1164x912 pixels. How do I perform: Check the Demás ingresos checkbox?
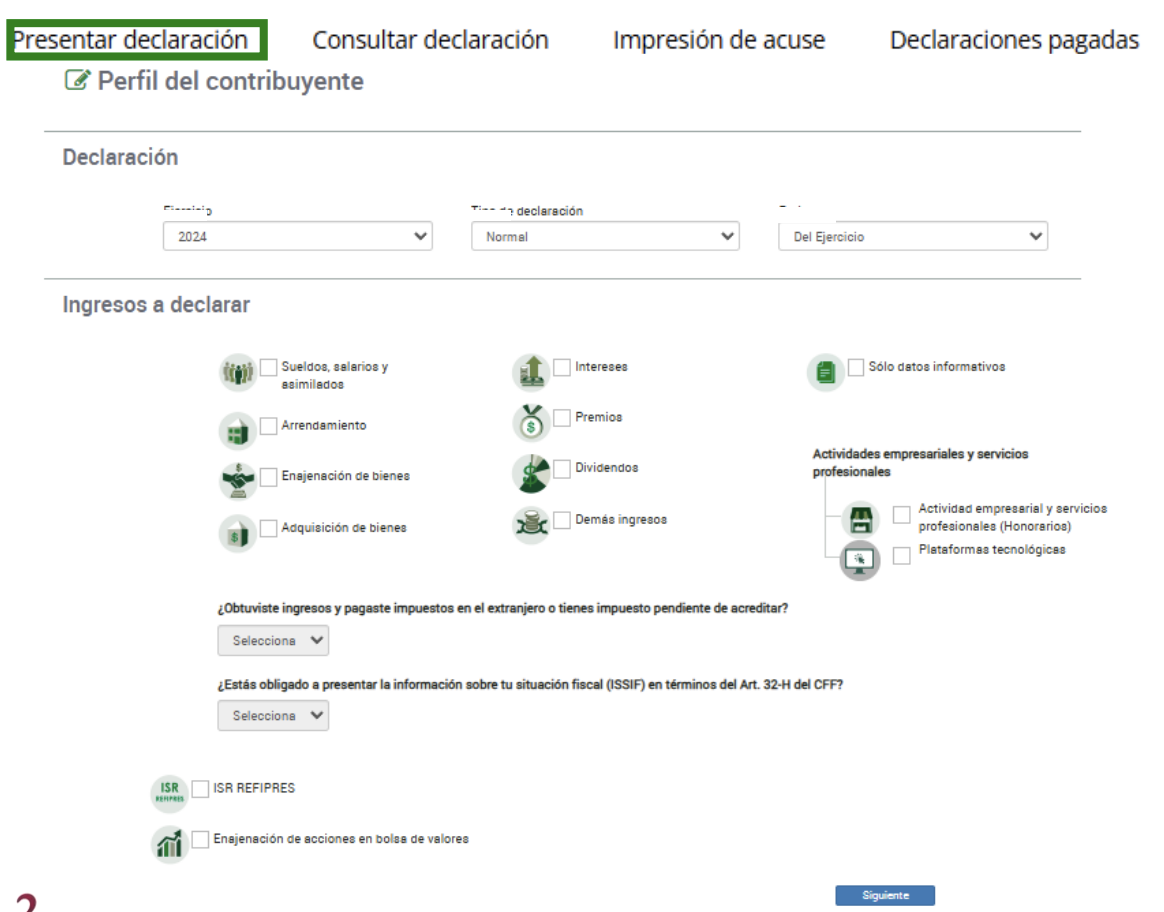point(562,520)
